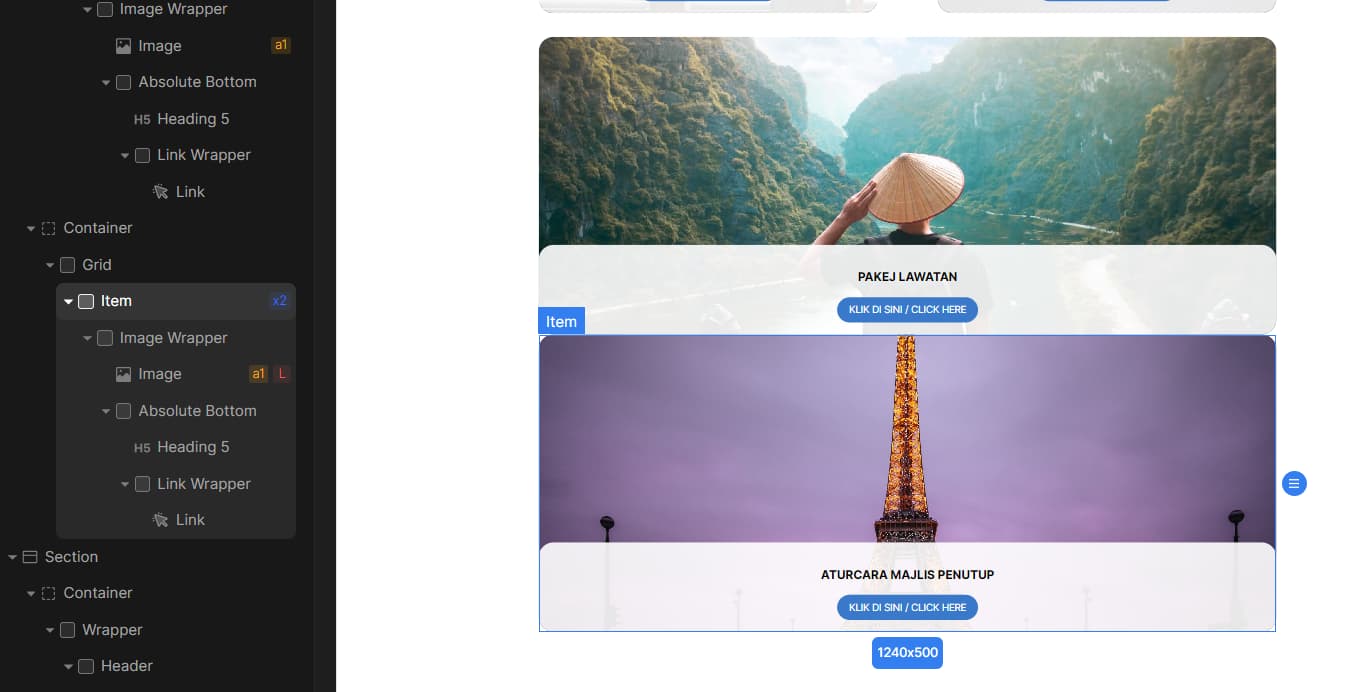Click the blue round menu handle beside the canvas
The image size is (1347, 692).
point(1294,484)
